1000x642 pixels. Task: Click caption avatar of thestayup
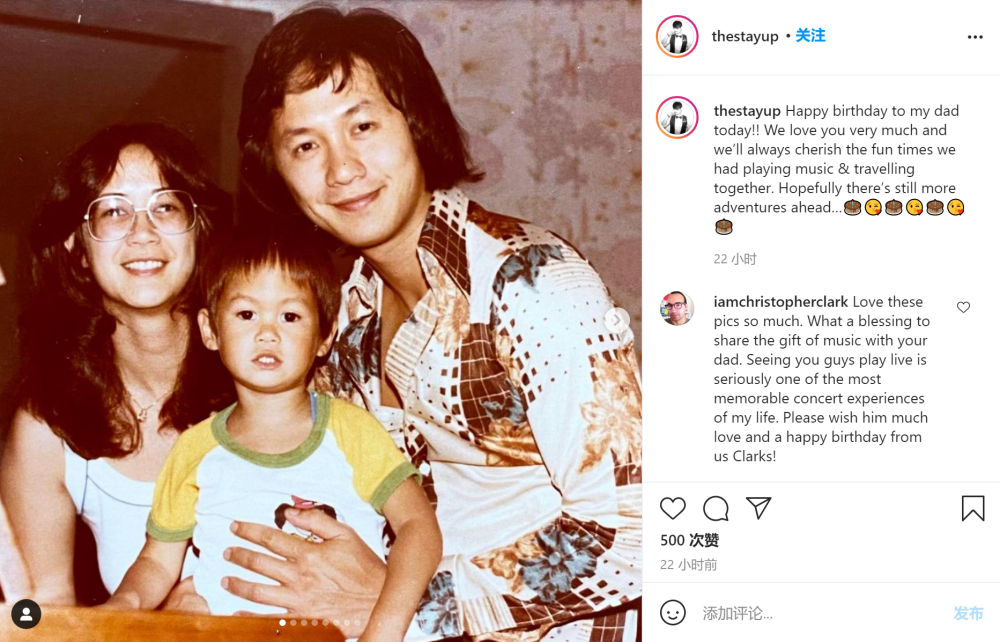(x=677, y=117)
